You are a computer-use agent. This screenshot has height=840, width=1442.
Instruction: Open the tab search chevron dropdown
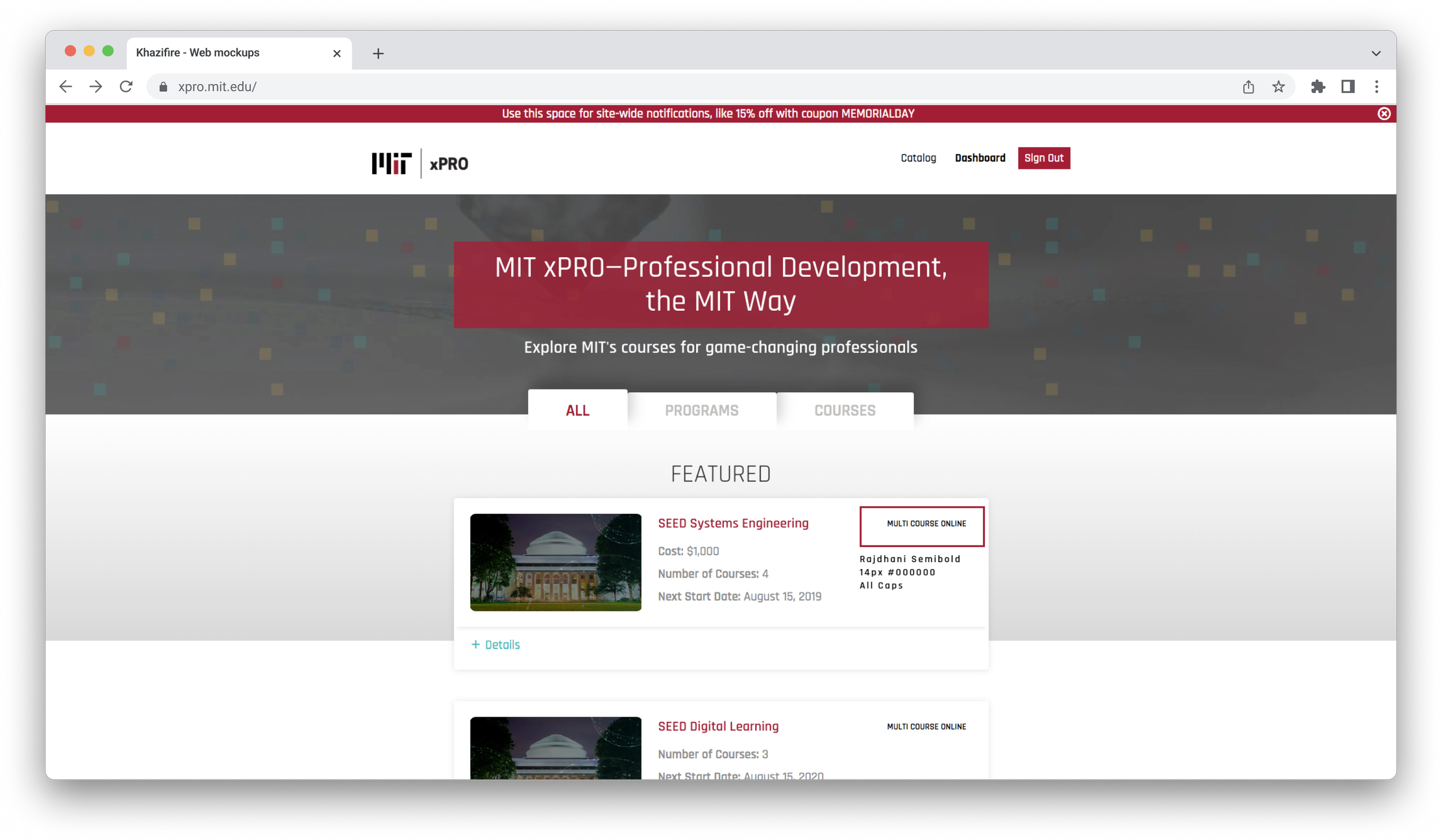[1376, 53]
